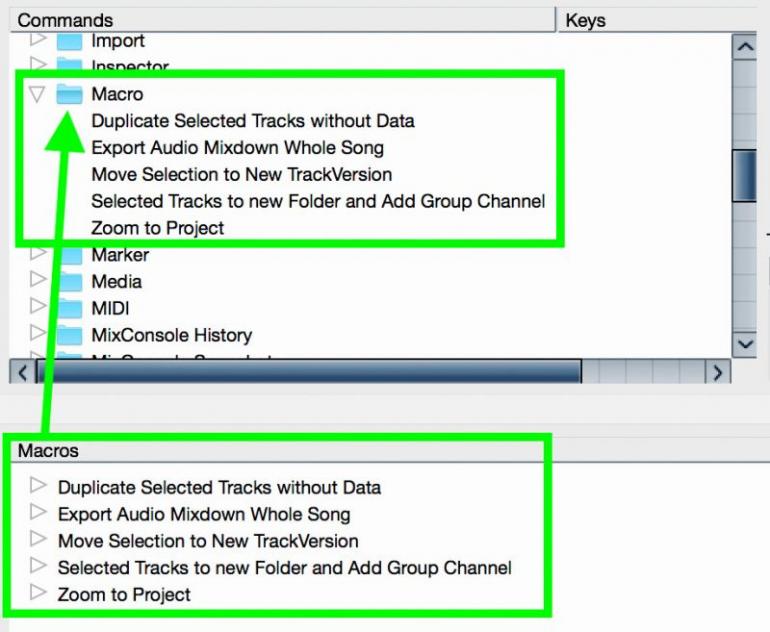Click the Commands column header
Viewport: 770px width, 632px height.
pyautogui.click(x=282, y=20)
